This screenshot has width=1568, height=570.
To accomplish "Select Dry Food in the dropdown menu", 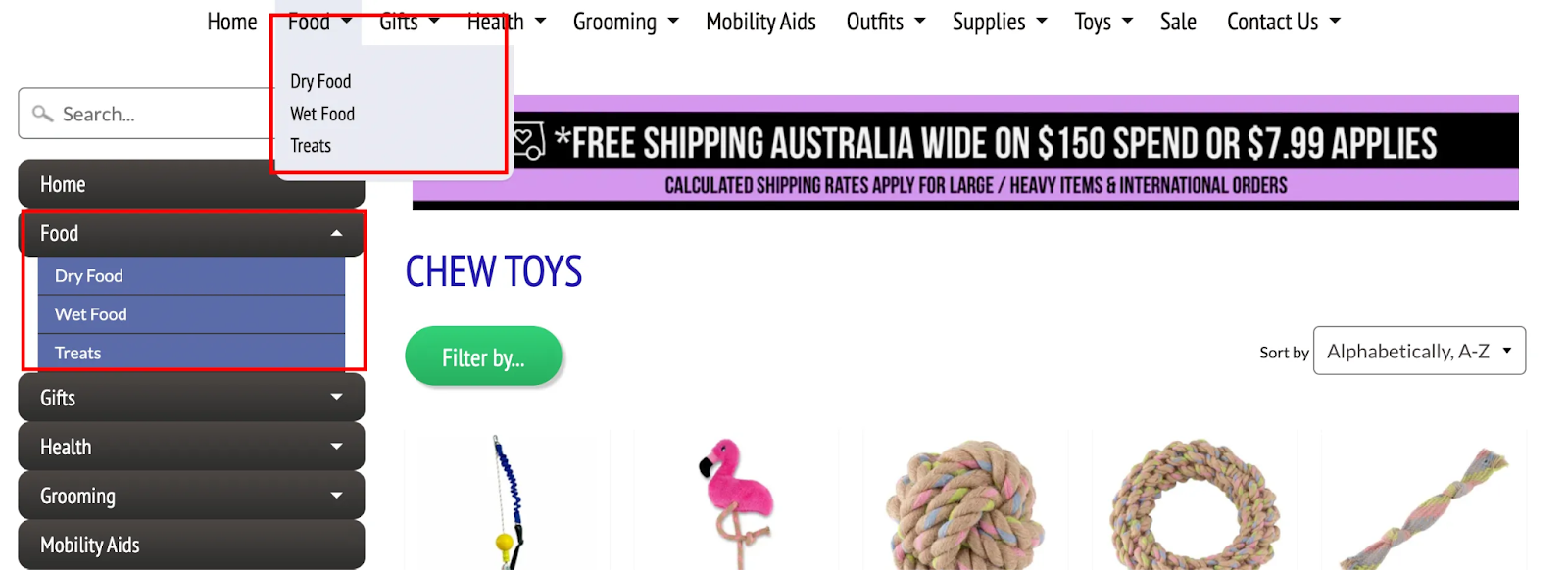I will click(320, 81).
